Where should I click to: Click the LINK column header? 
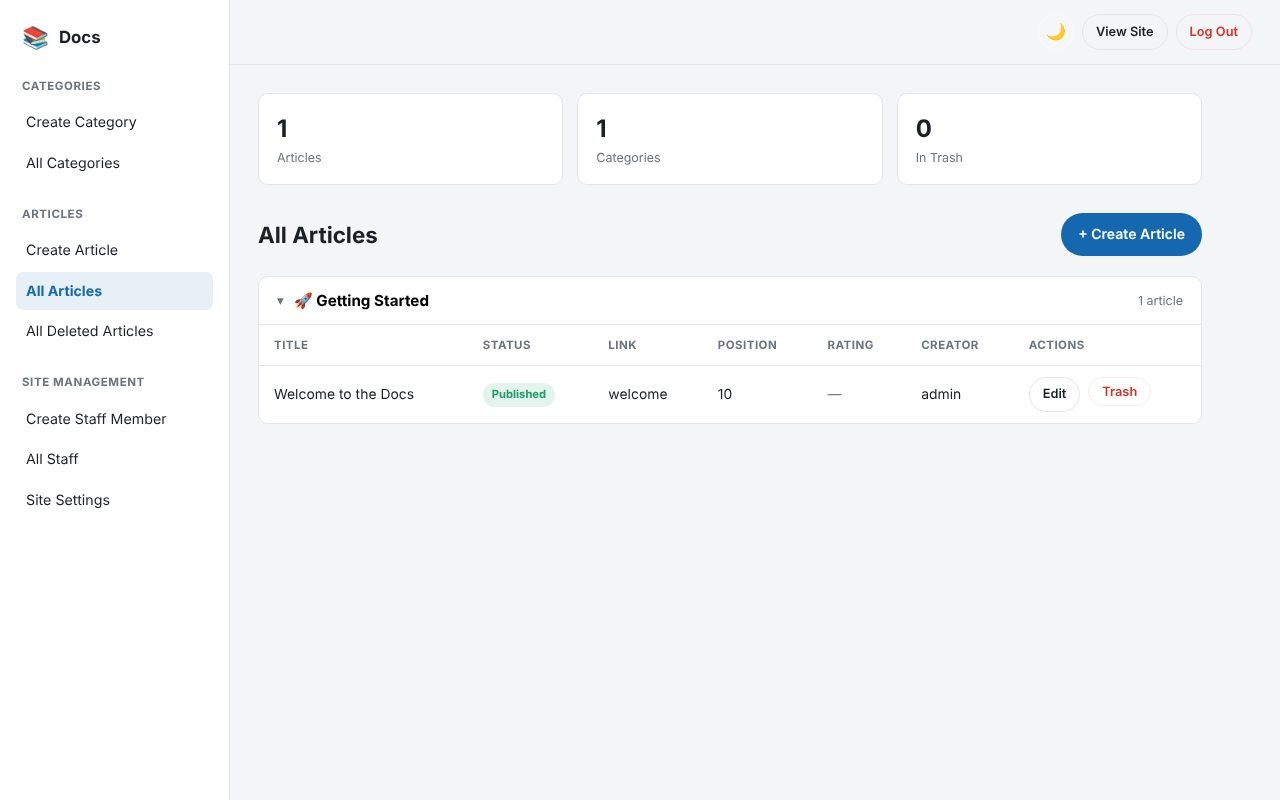(x=622, y=345)
